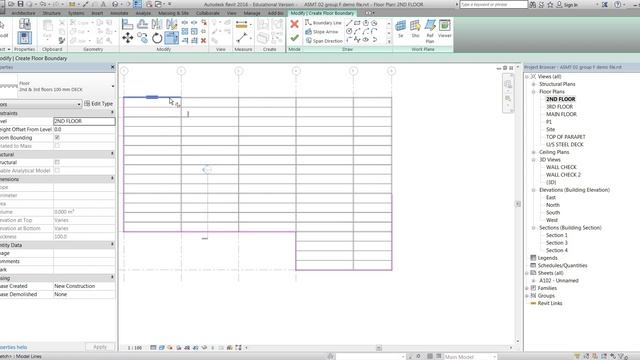Click the Slope Arrow button
The height and width of the screenshot is (360, 640).
322,31
